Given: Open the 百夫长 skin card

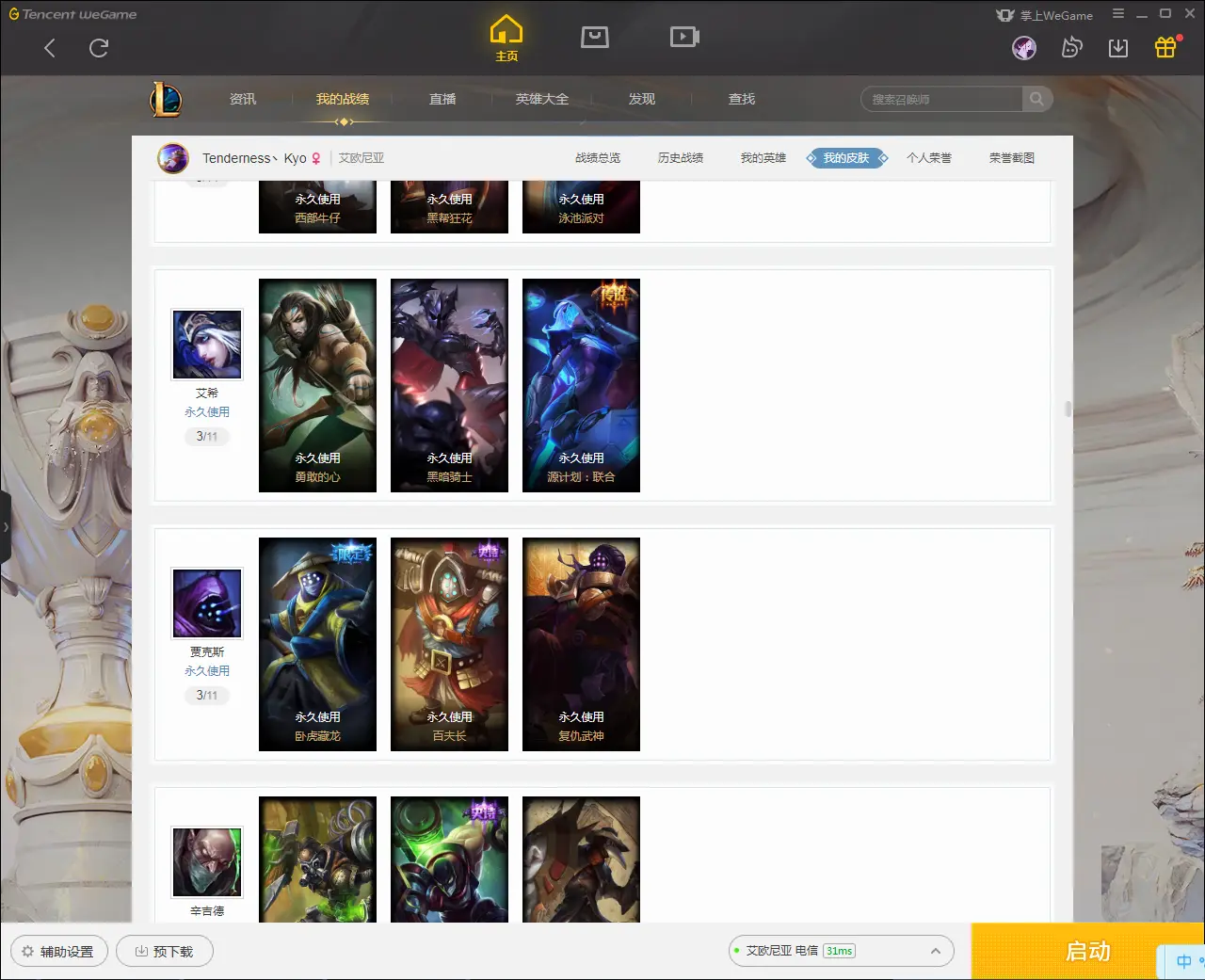Looking at the screenshot, I should click(449, 644).
